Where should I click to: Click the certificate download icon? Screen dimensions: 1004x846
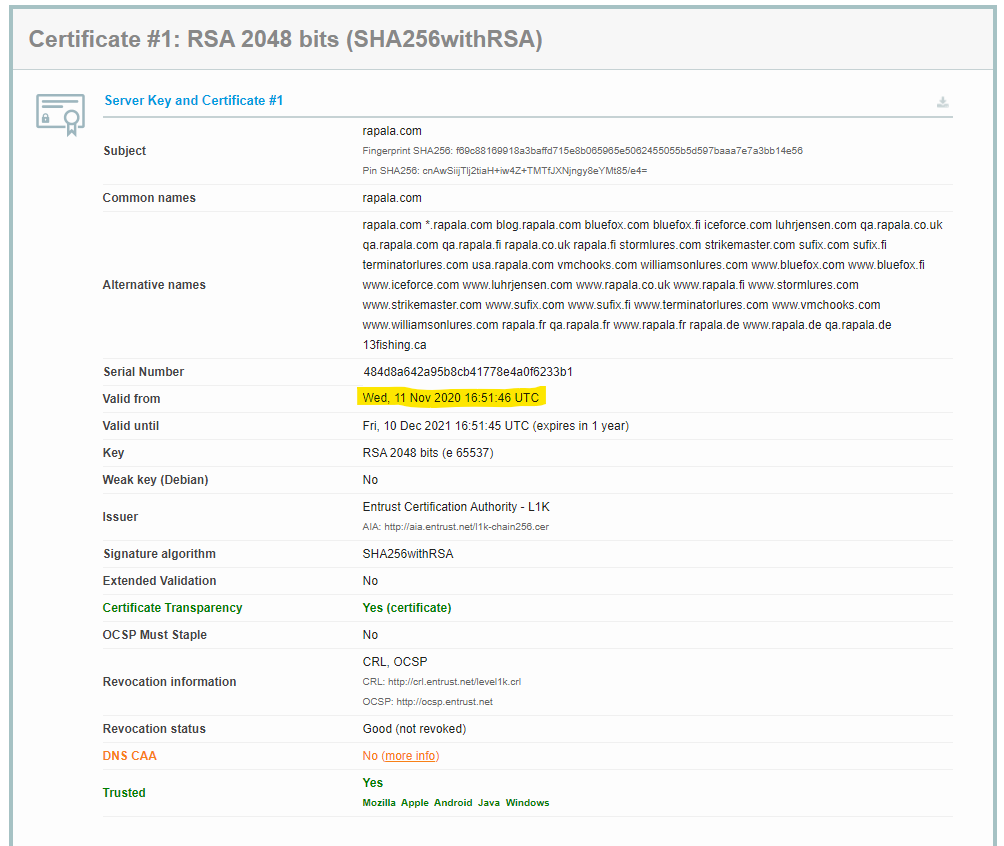tap(943, 102)
